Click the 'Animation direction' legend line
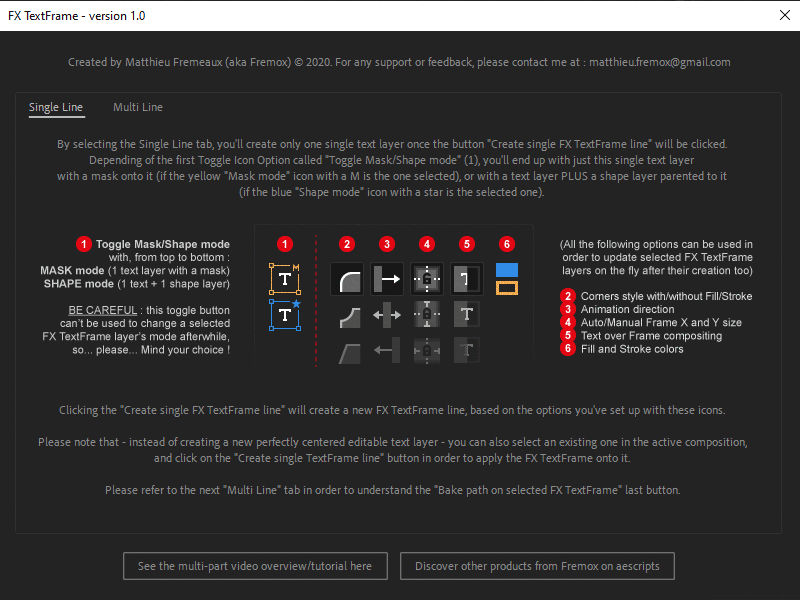 tap(628, 309)
